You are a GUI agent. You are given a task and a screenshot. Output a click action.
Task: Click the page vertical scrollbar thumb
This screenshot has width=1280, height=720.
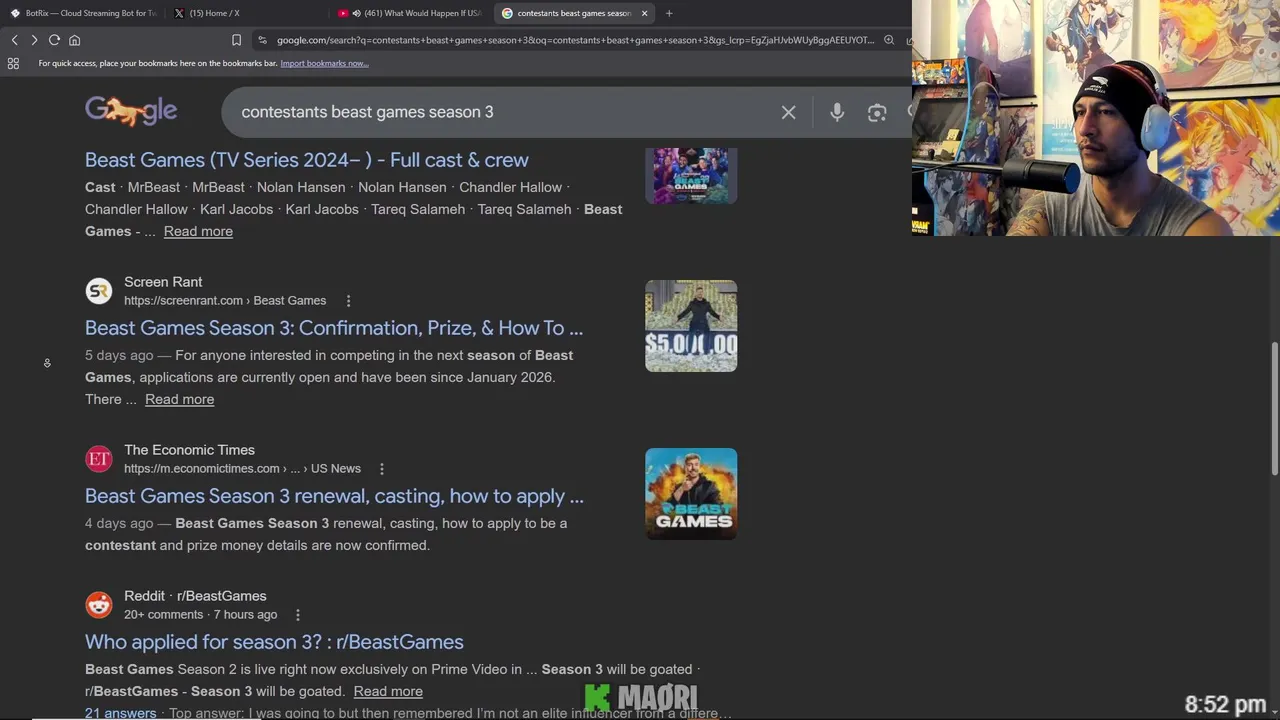(x=1274, y=409)
